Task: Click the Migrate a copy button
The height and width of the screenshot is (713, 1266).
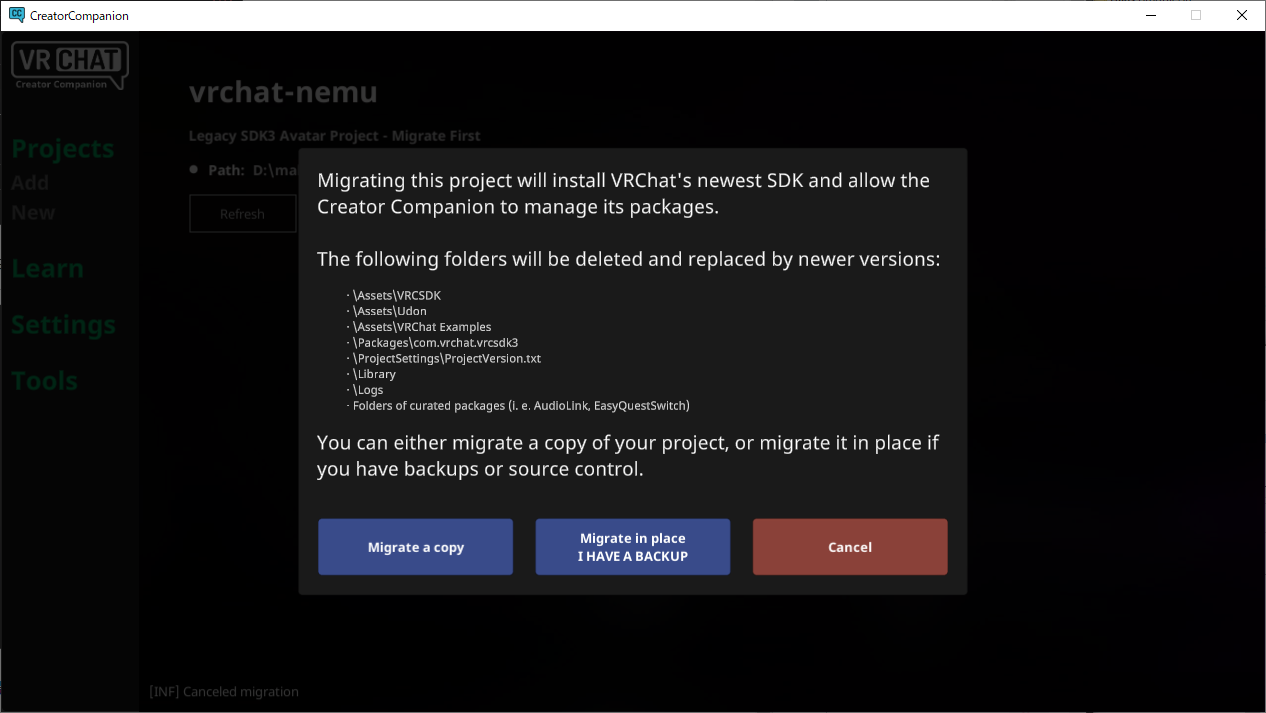Action: point(415,547)
